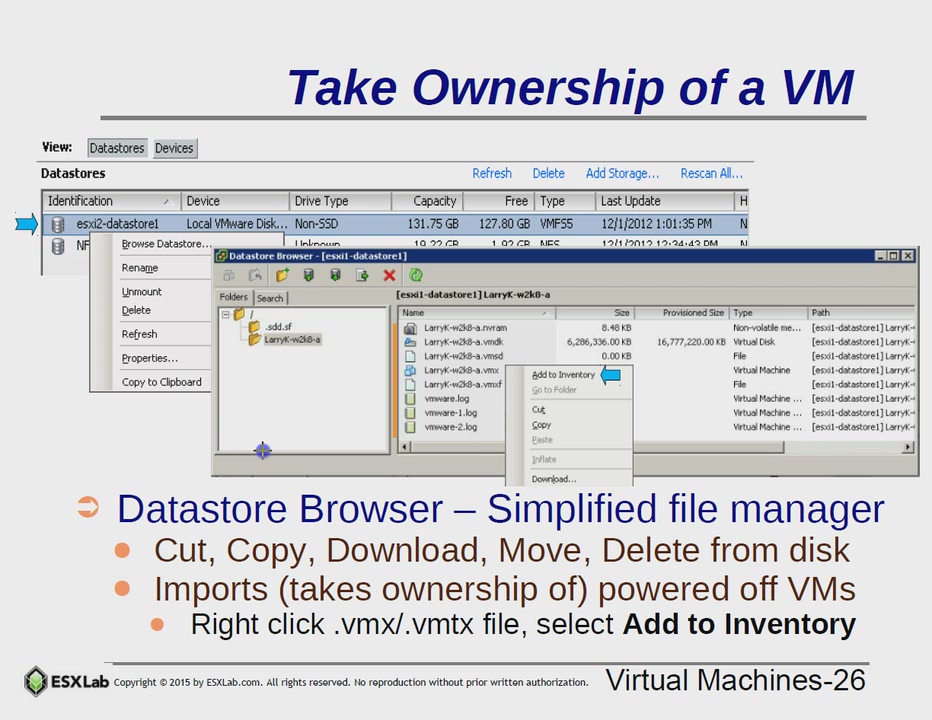Click the upload-to-datastore icon with up arrow

pyautogui.click(x=308, y=275)
